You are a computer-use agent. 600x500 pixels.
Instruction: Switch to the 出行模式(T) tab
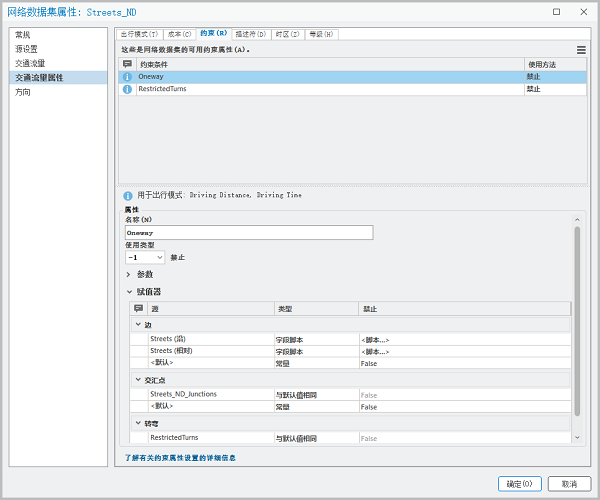coord(139,34)
